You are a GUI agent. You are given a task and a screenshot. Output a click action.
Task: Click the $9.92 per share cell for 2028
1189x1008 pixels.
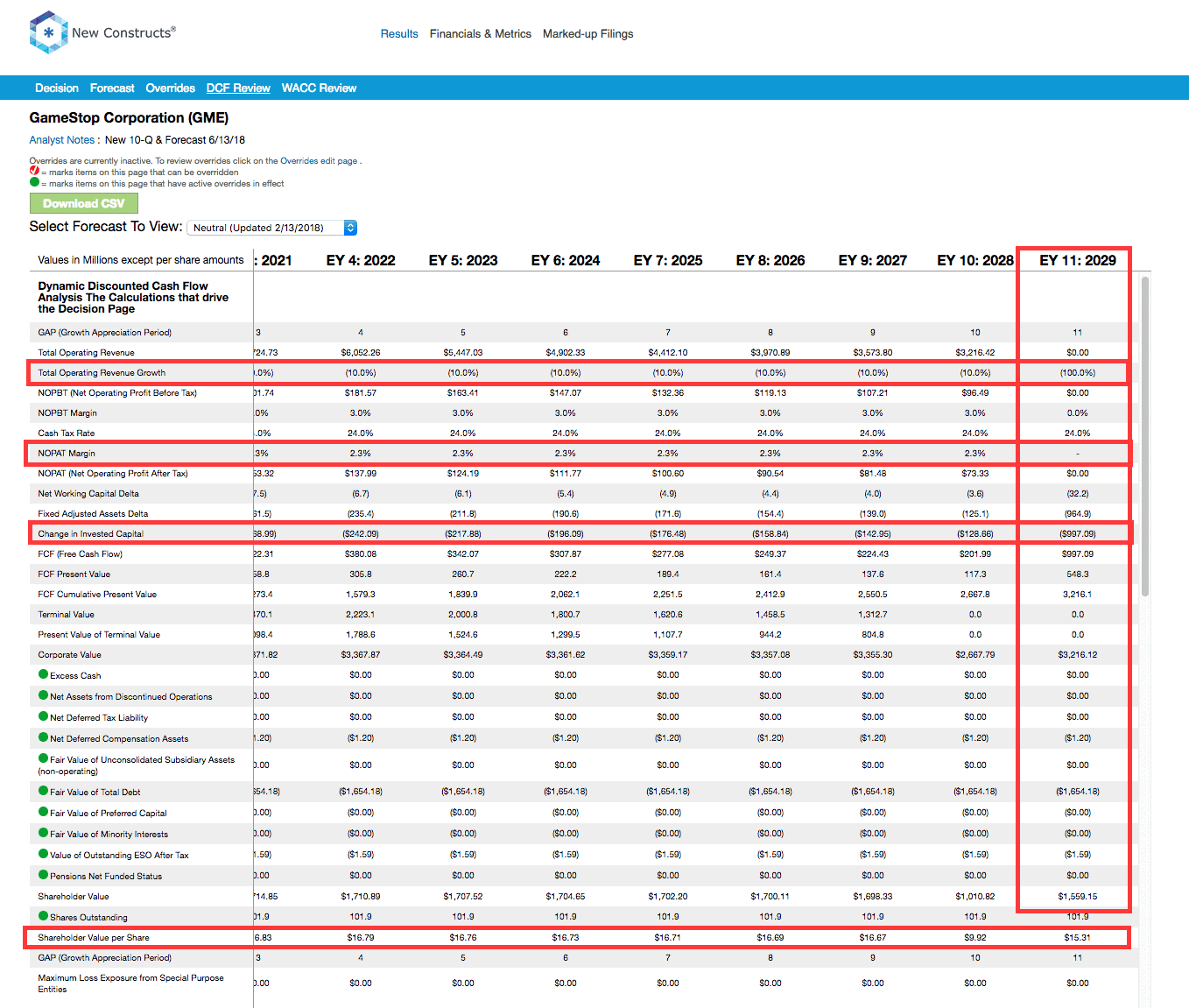coord(975,938)
